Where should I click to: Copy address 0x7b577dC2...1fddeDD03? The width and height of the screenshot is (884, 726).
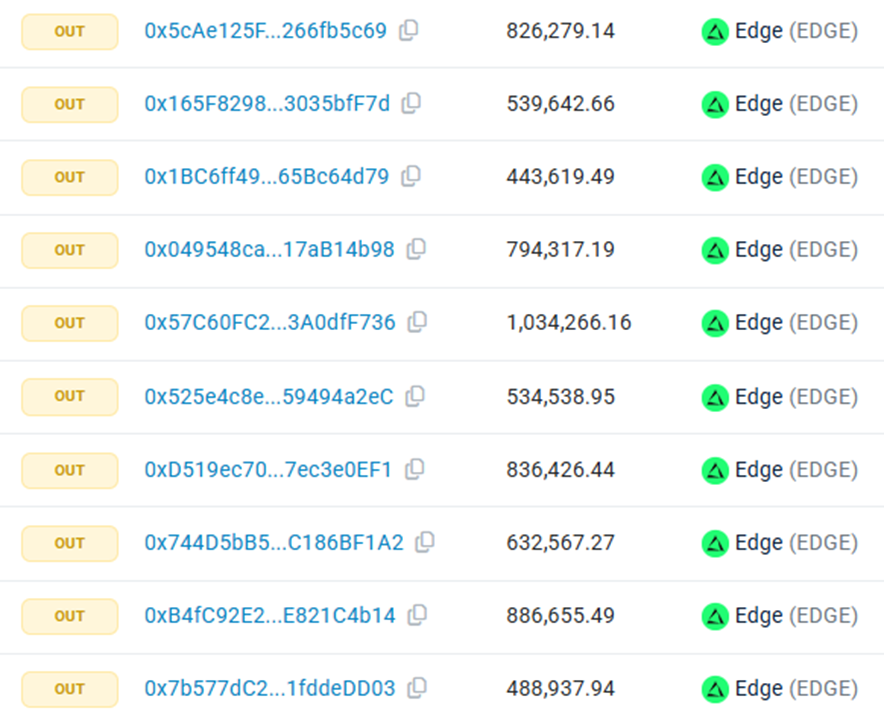(x=417, y=688)
